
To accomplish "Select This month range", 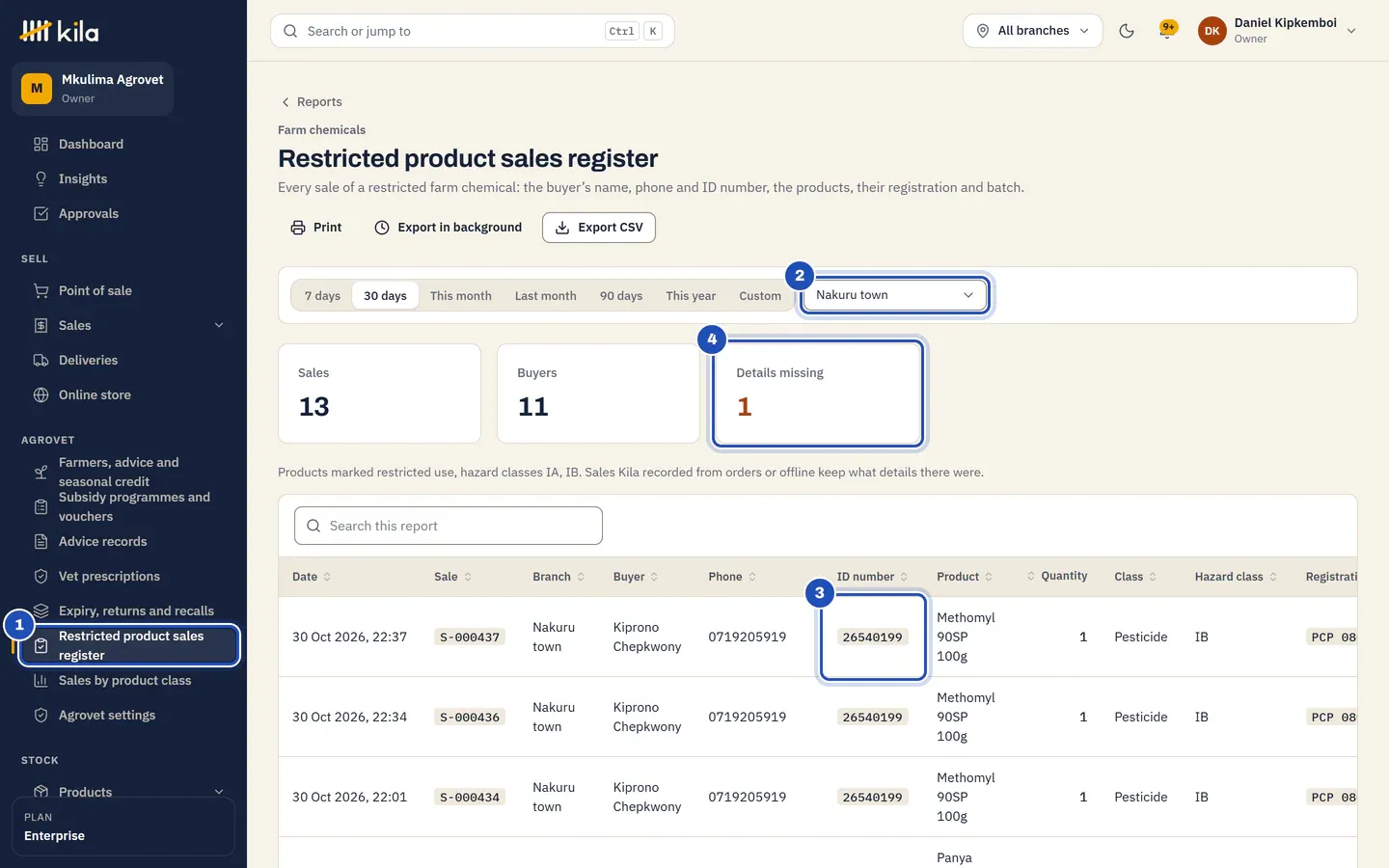I will [x=460, y=296].
